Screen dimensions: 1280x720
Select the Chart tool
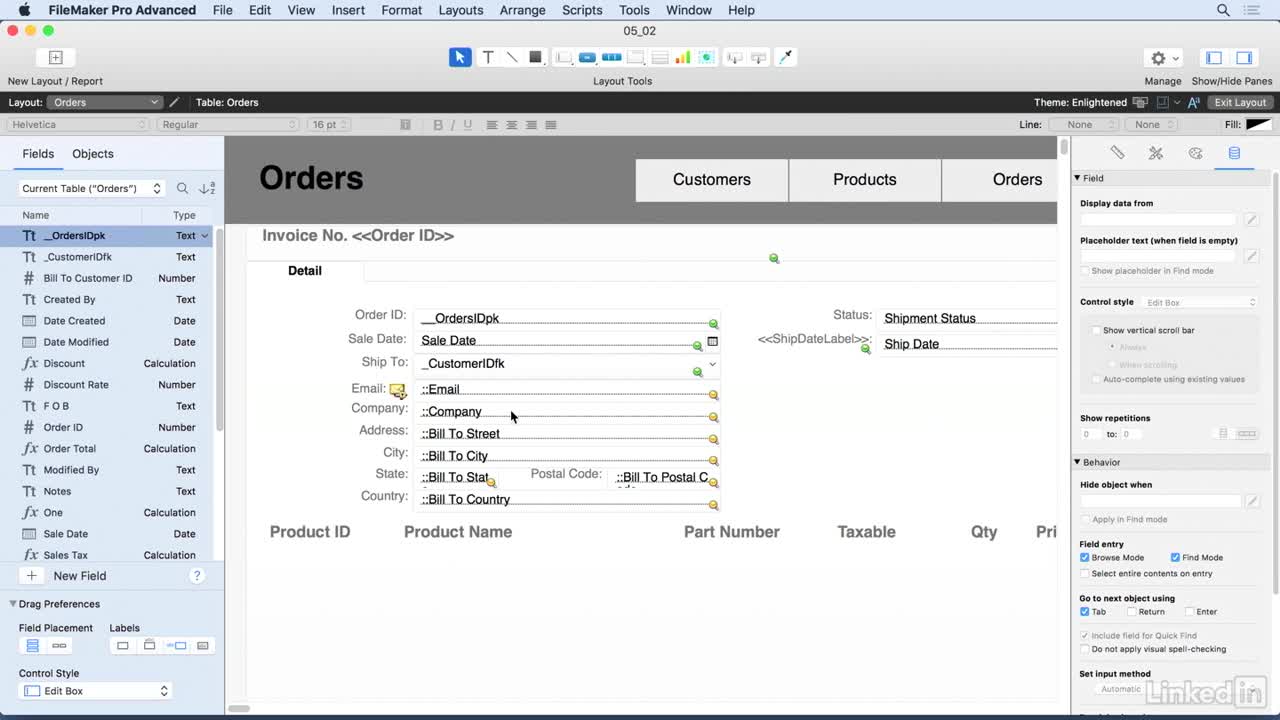tap(683, 57)
